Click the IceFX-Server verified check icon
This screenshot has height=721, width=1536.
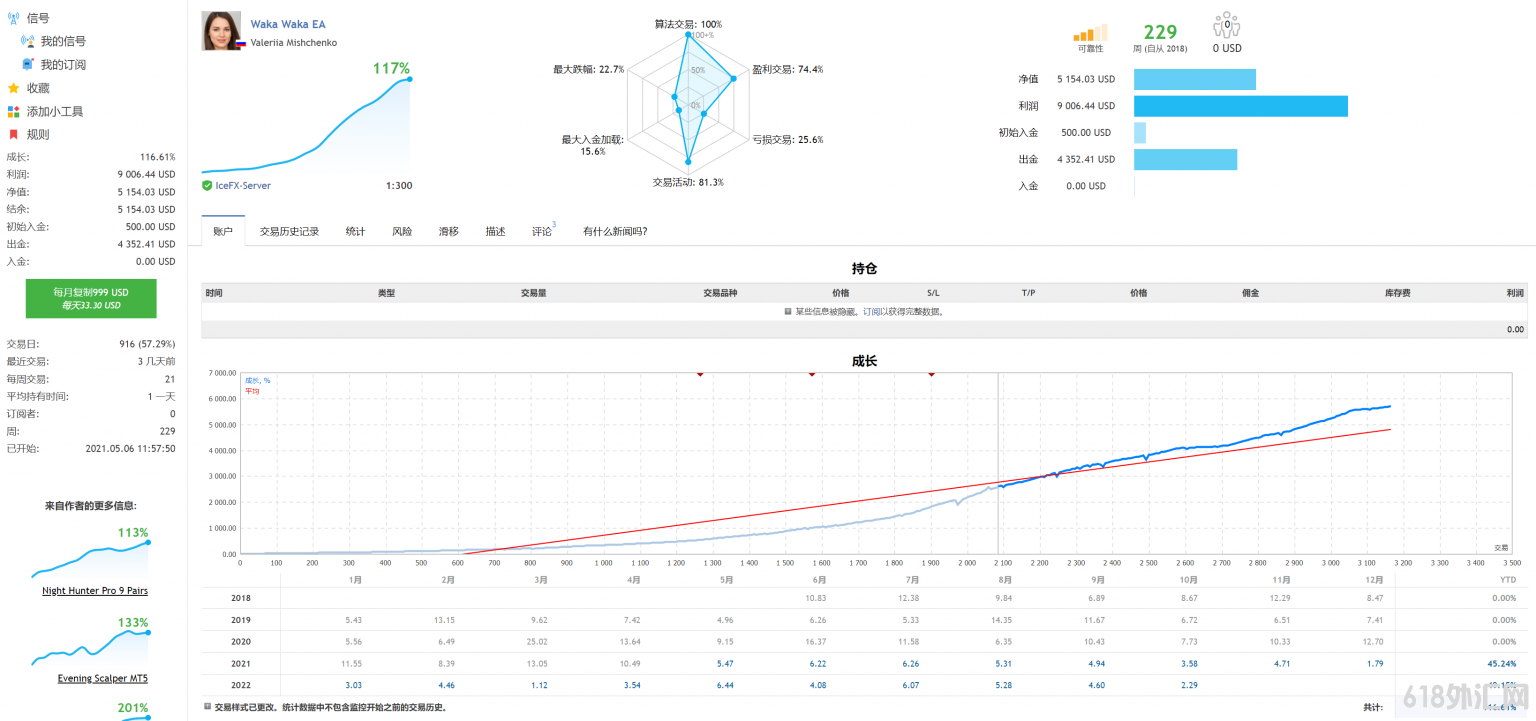click(207, 185)
